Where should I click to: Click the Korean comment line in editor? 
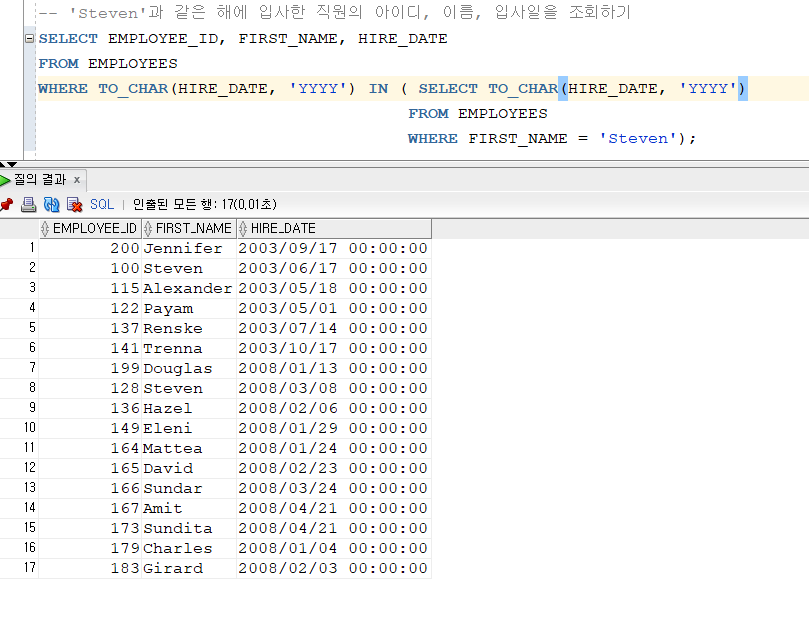click(x=334, y=12)
